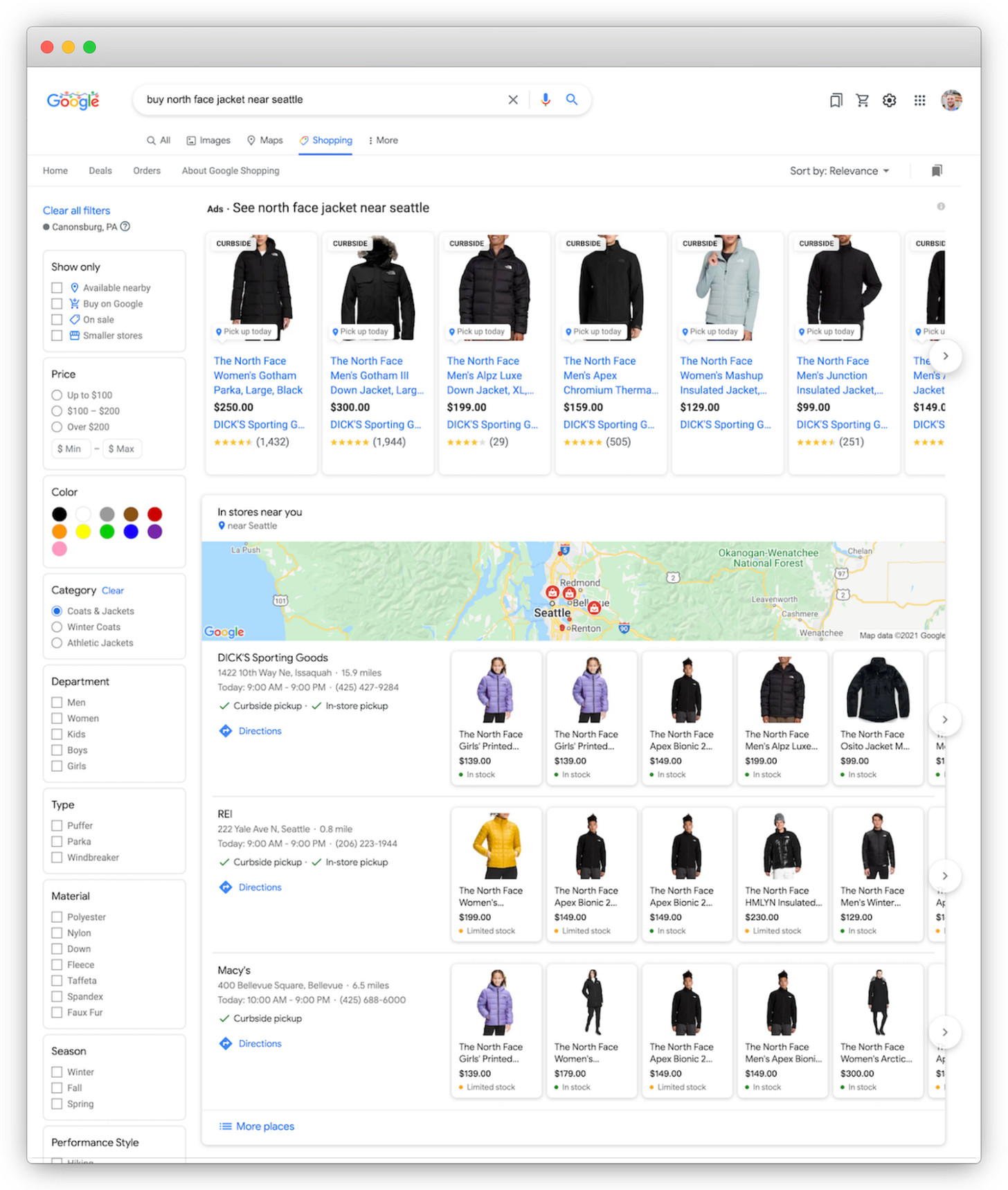Click the REI map pin in Seattle
1008x1190 pixels.
[x=552, y=593]
